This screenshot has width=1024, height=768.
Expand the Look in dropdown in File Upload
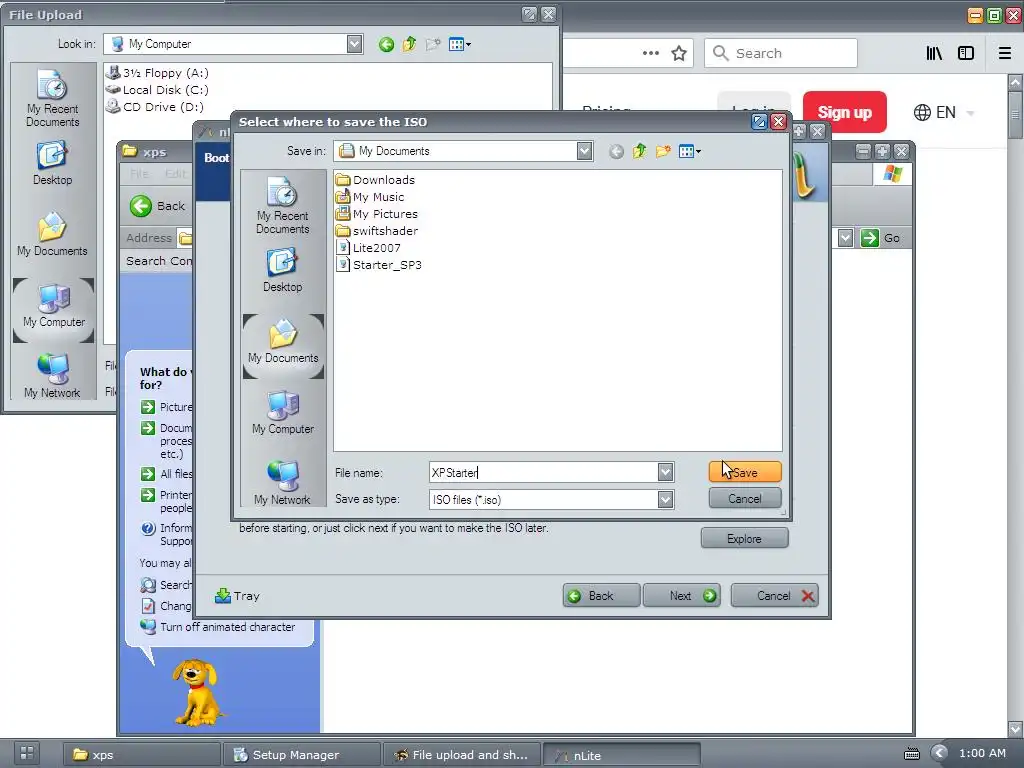(355, 44)
